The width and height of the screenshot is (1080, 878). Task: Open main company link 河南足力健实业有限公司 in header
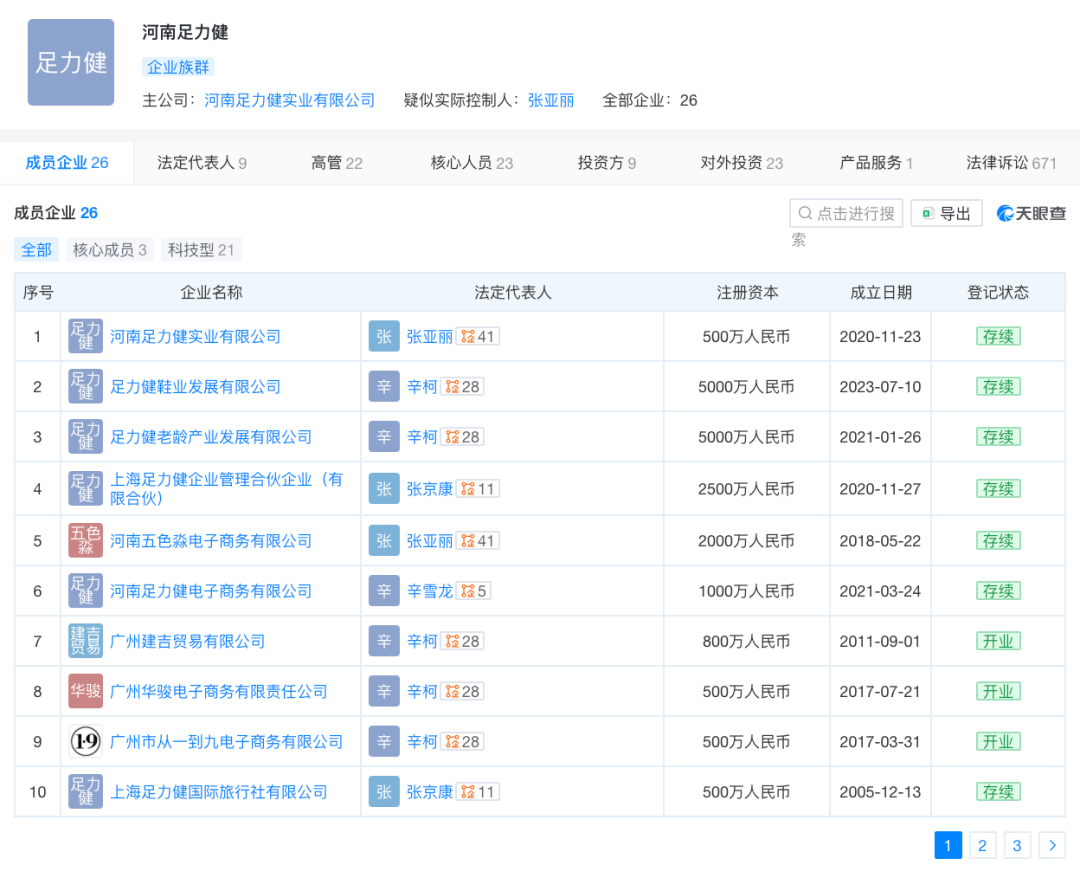289,101
